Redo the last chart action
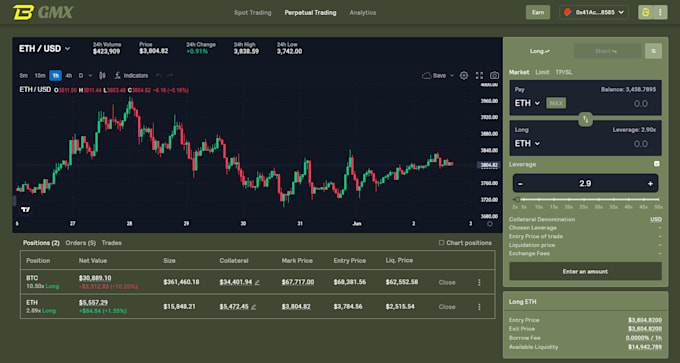This screenshot has width=680, height=363. pyautogui.click(x=170, y=75)
